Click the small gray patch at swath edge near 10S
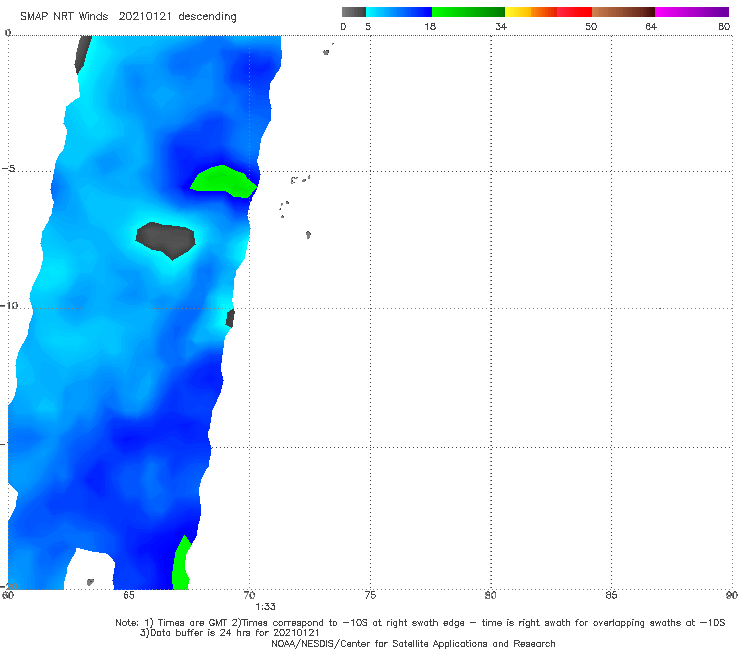This screenshot has height=650, width=740. coord(230,318)
